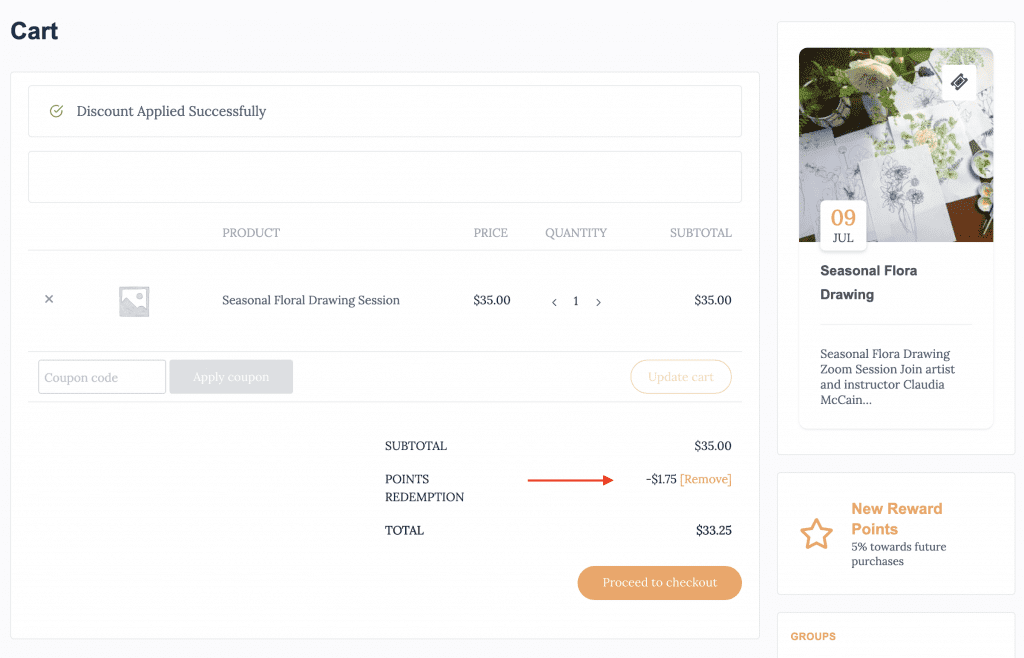
Task: Select the quantity value field
Action: pyautogui.click(x=576, y=301)
